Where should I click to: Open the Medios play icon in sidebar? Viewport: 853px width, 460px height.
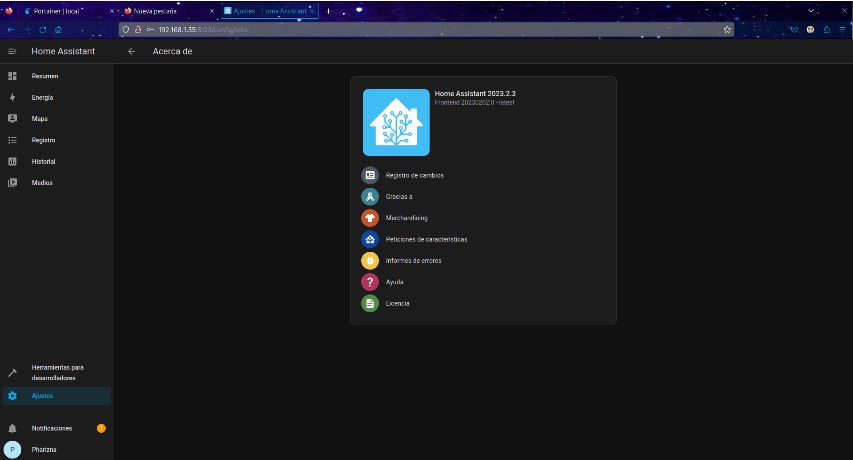(x=12, y=183)
